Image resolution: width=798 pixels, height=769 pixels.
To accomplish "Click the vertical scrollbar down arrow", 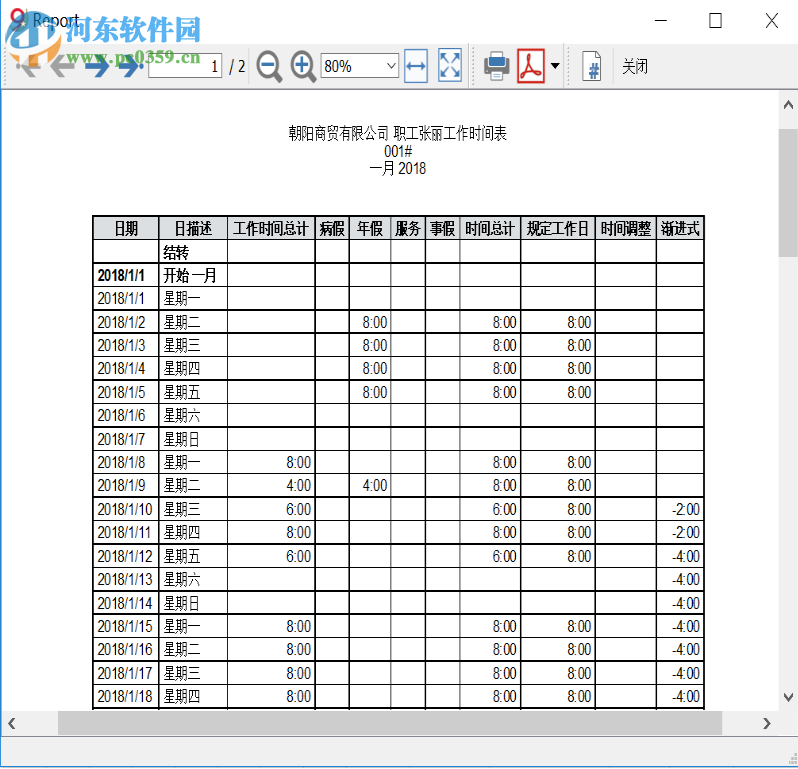I will tap(788, 696).
